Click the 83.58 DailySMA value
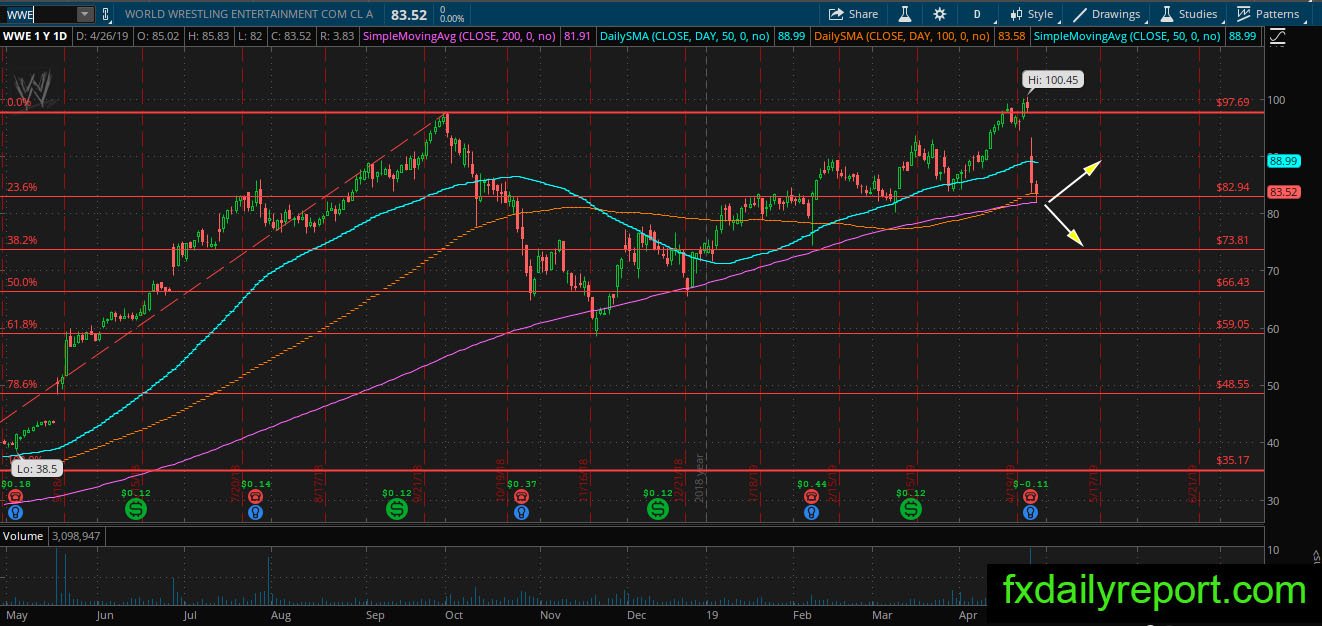The width and height of the screenshot is (1322, 626). click(x=1011, y=36)
